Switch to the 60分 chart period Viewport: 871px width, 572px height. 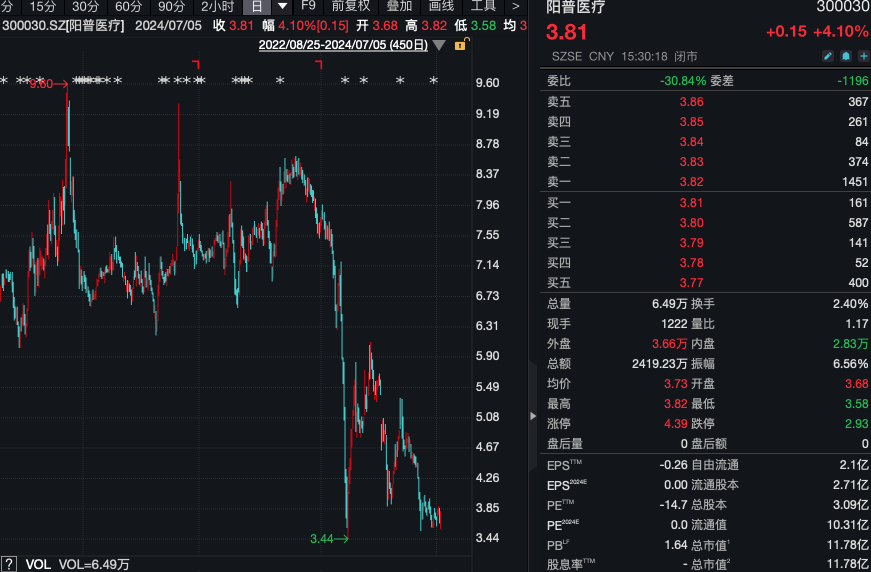[128, 6]
